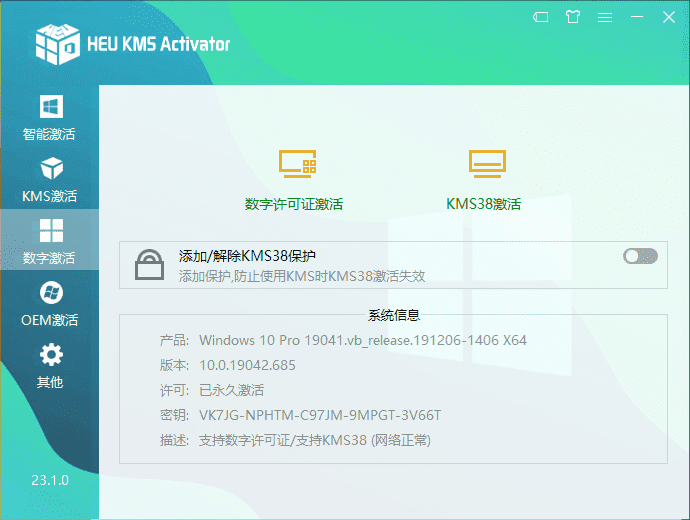Click the description 支持数字许可证/支持KMS38 text
The image size is (690, 520).
(x=315, y=440)
